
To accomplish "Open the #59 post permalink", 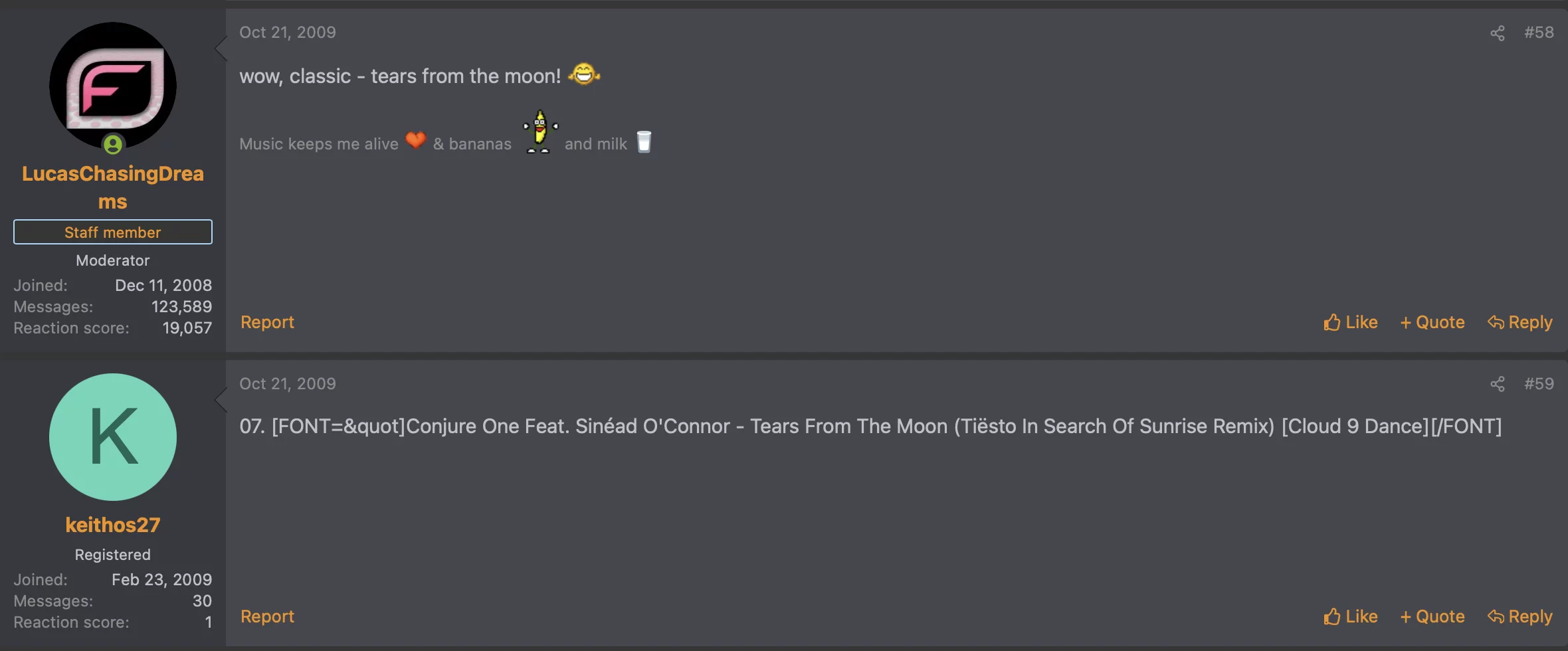I will click(x=1539, y=384).
